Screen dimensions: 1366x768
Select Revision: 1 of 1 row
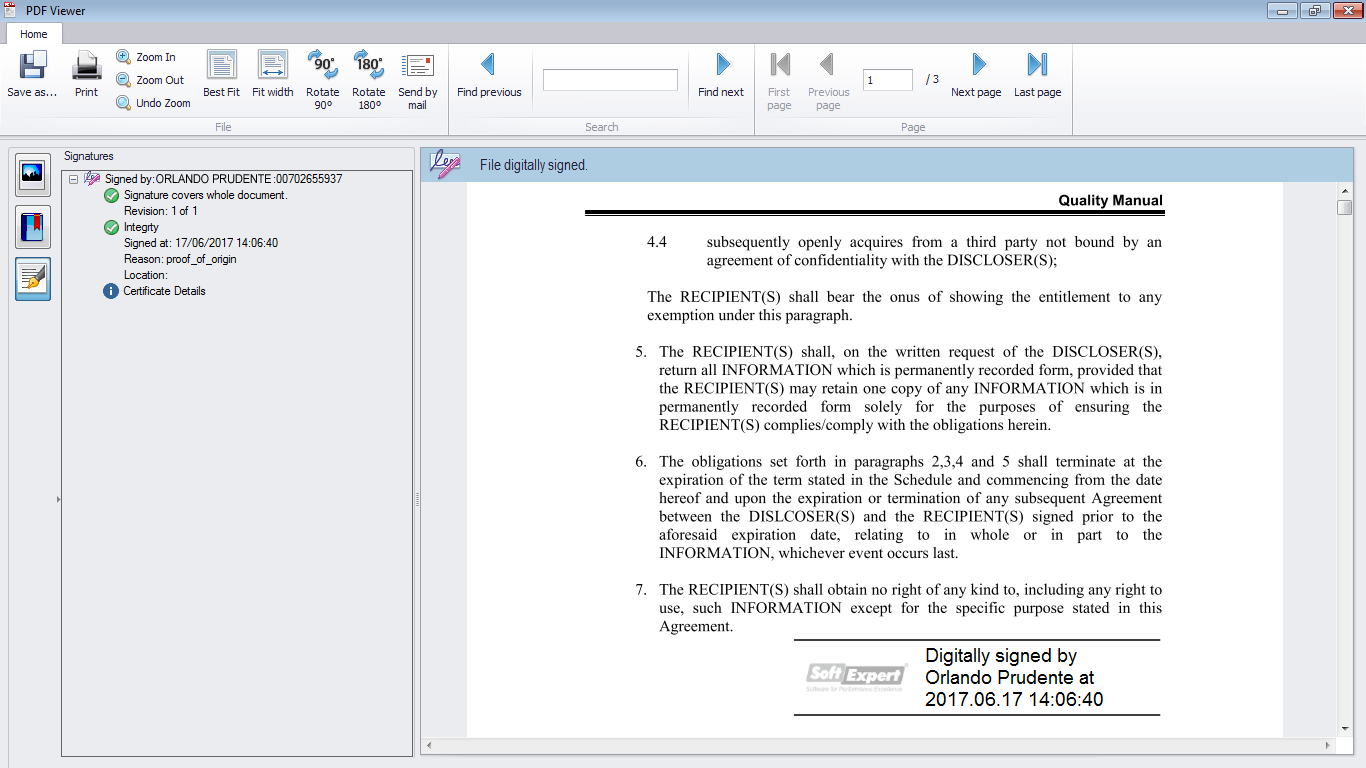pos(160,211)
